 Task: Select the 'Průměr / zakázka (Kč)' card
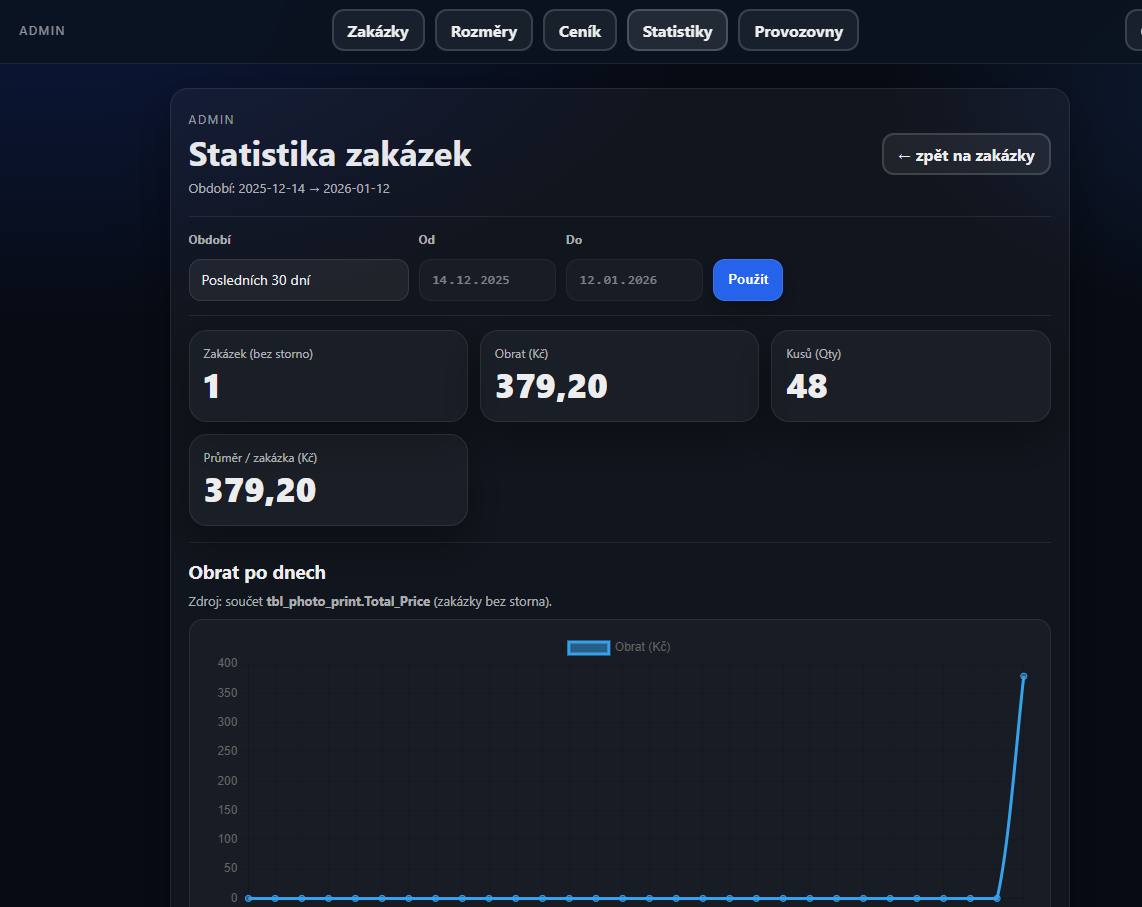(328, 480)
